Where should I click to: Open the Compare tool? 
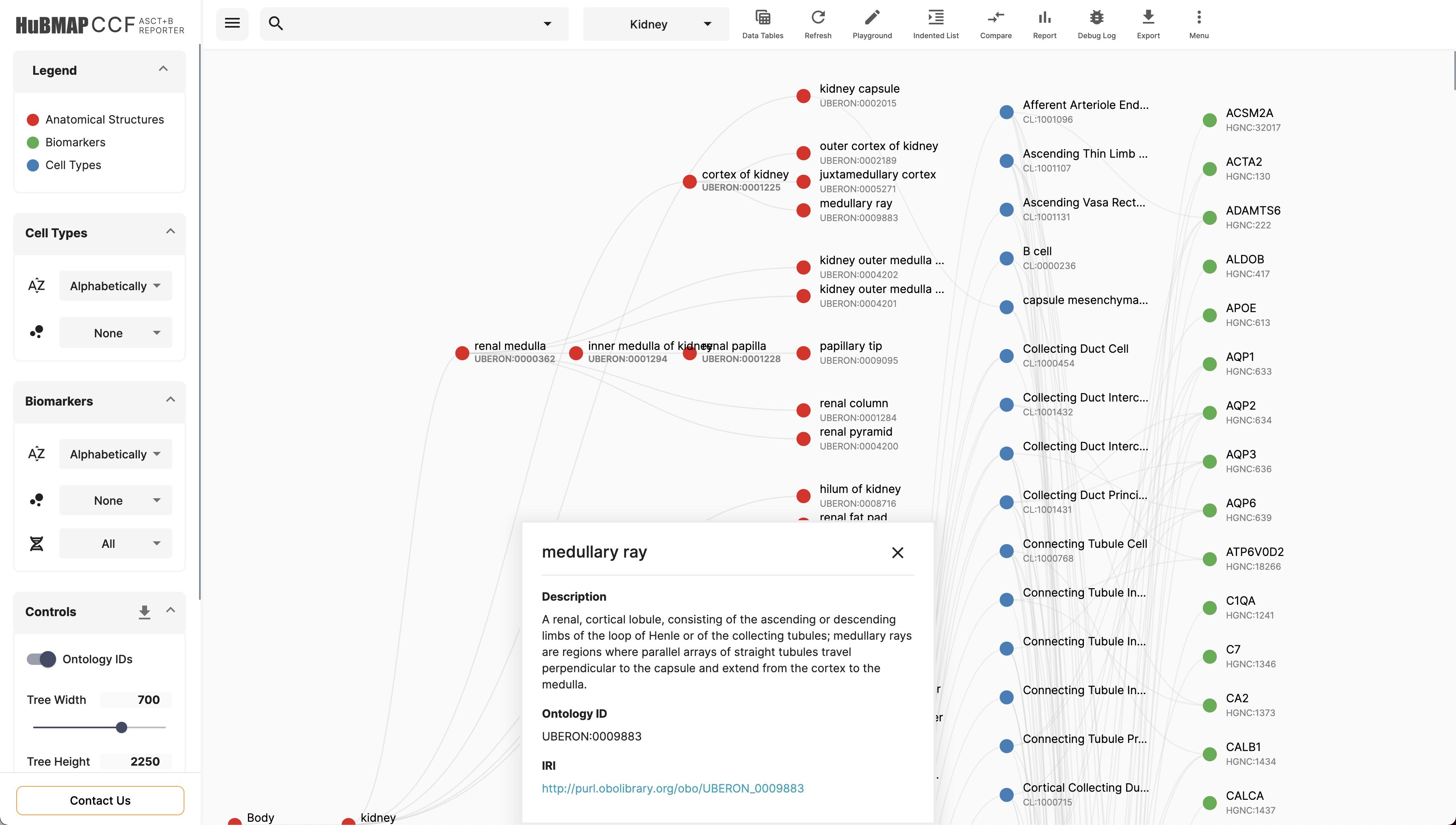995,24
